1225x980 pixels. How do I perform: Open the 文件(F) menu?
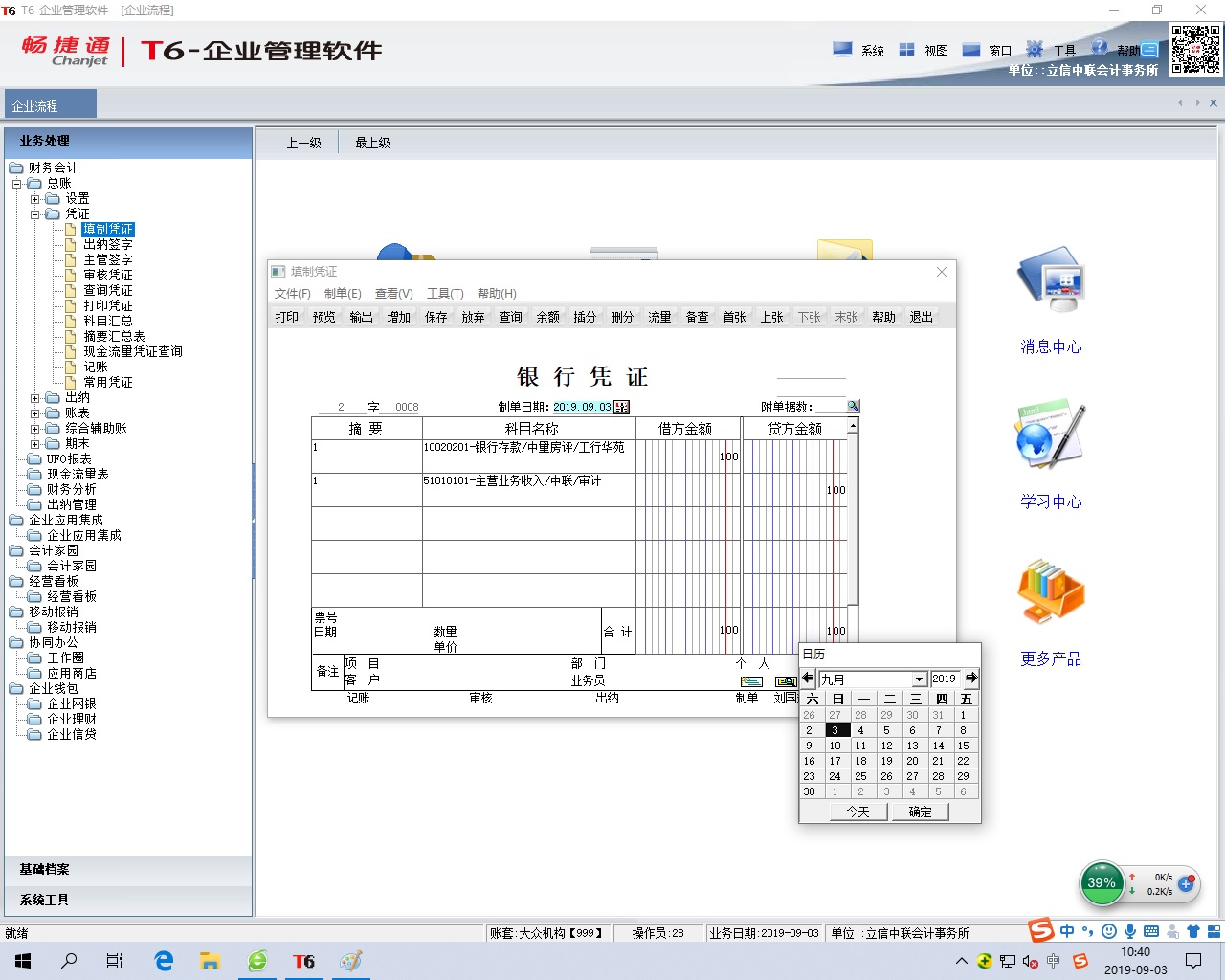pyautogui.click(x=293, y=294)
